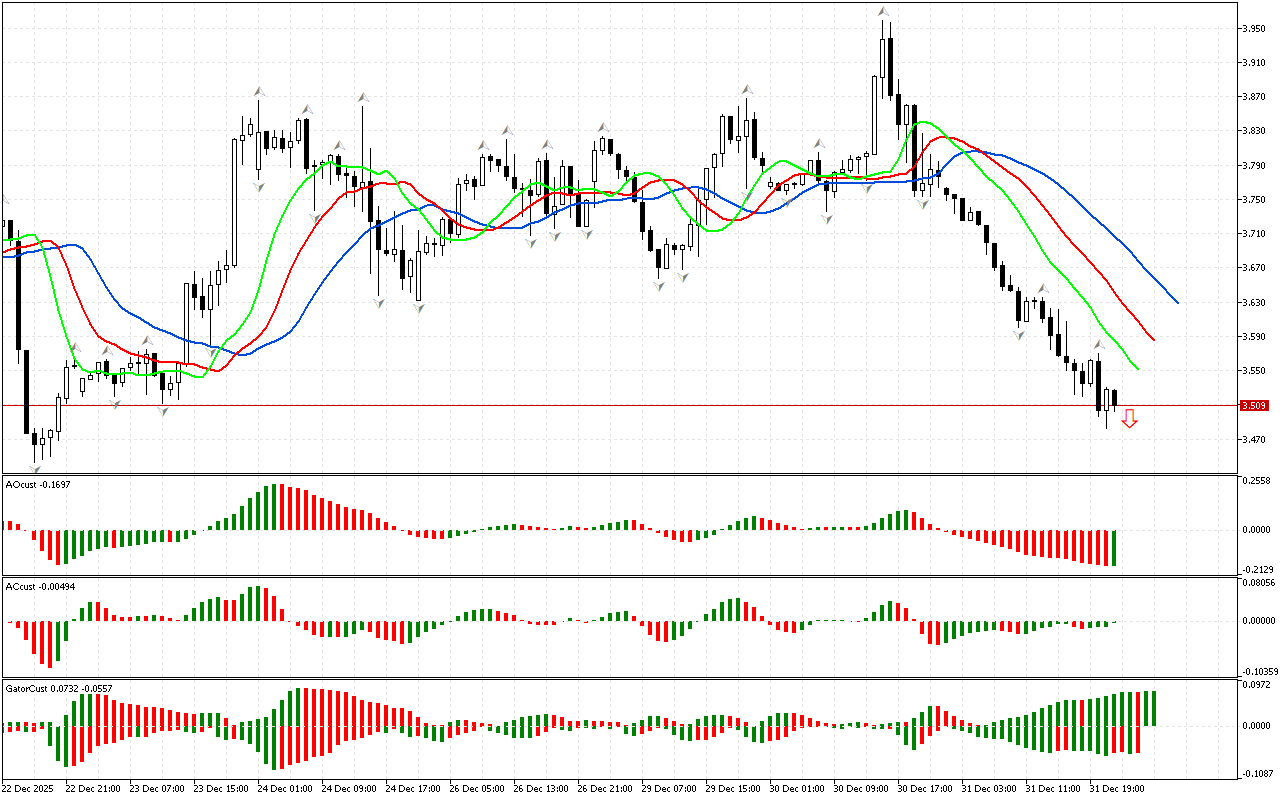Click the 31 Dec 19:00 time label
The image size is (1280, 800).
(1116, 789)
